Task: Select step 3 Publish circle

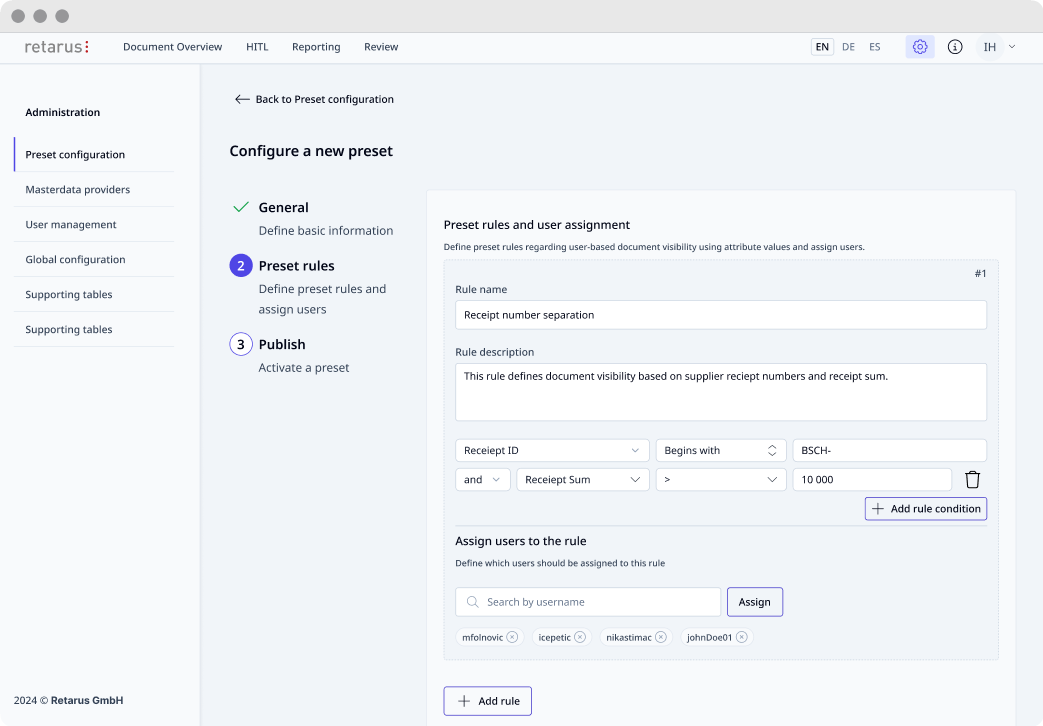Action: pyautogui.click(x=241, y=344)
